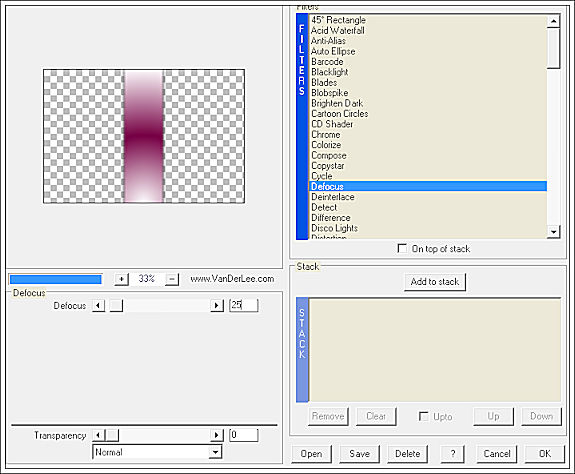
Task: Click filter list scroll down arrow
Action: (553, 232)
